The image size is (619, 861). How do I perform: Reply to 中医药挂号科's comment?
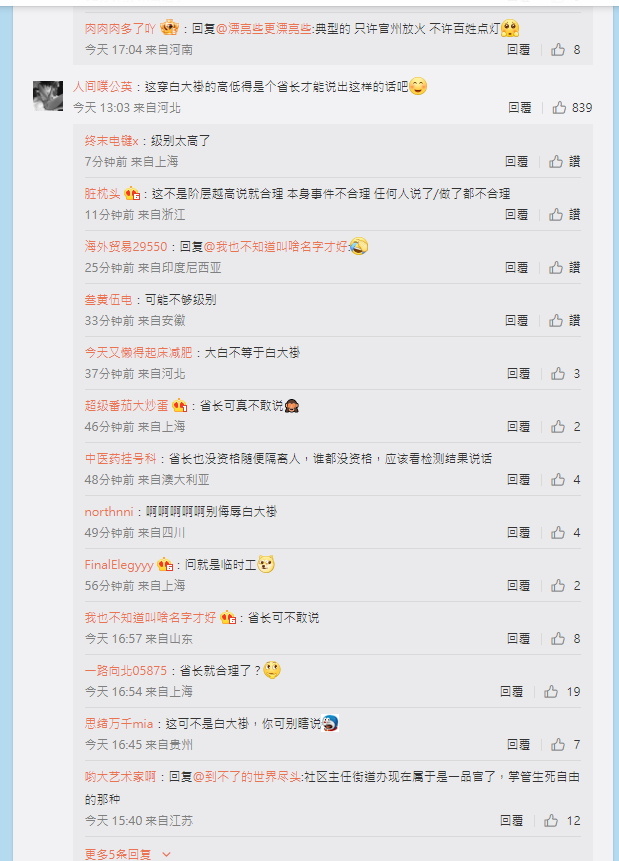click(x=518, y=480)
